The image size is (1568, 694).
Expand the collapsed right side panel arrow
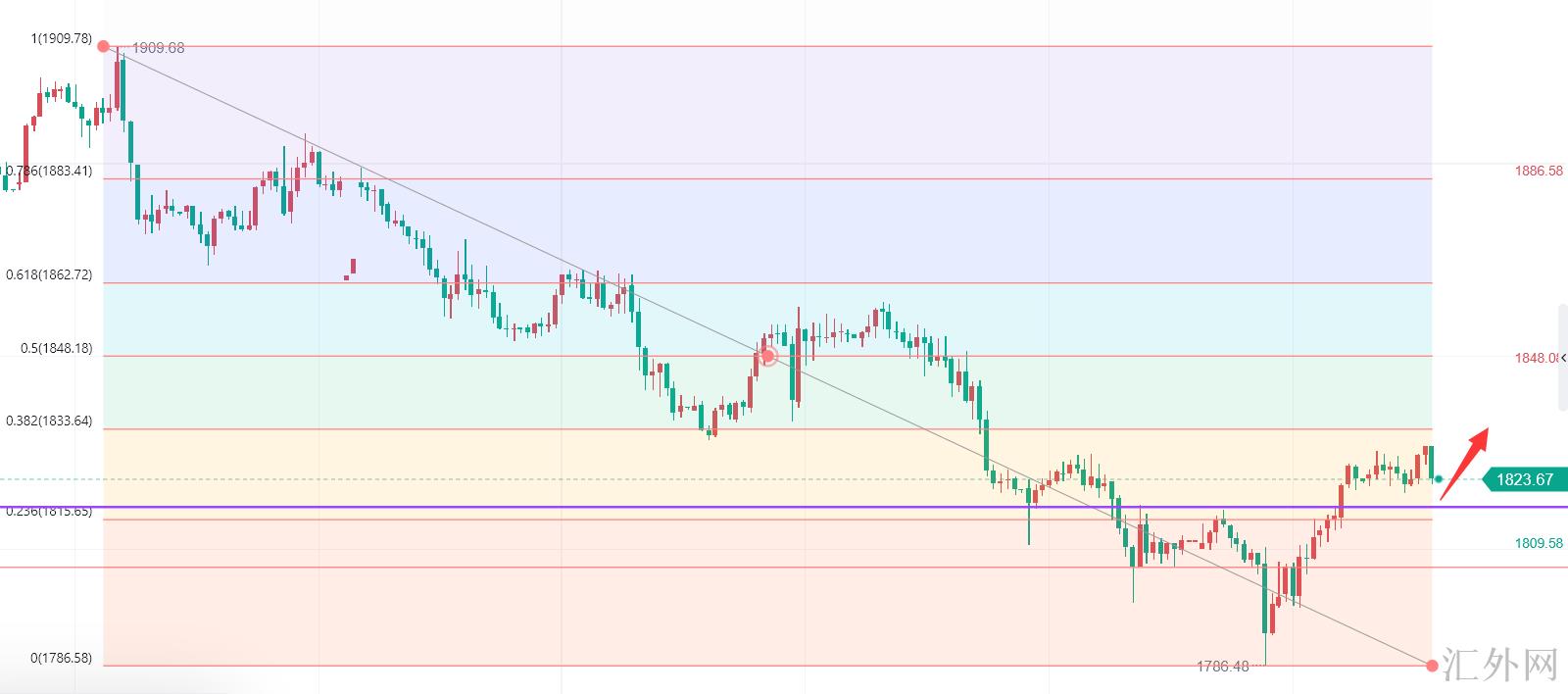tap(1563, 358)
